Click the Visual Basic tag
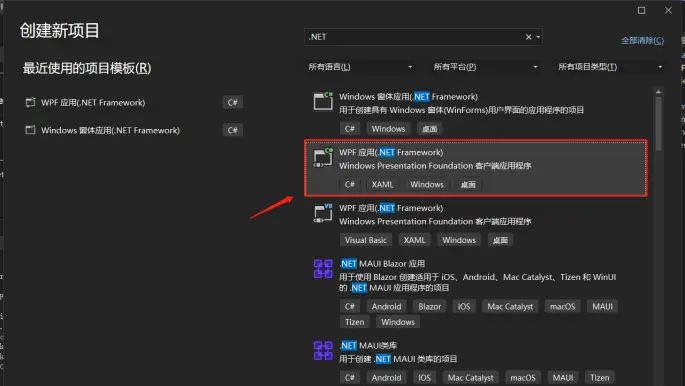 (366, 240)
